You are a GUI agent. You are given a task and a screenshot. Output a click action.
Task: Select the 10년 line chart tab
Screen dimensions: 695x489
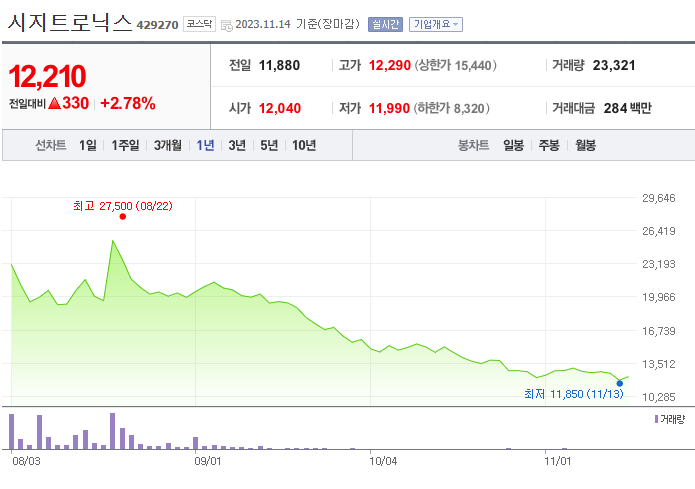[304, 145]
